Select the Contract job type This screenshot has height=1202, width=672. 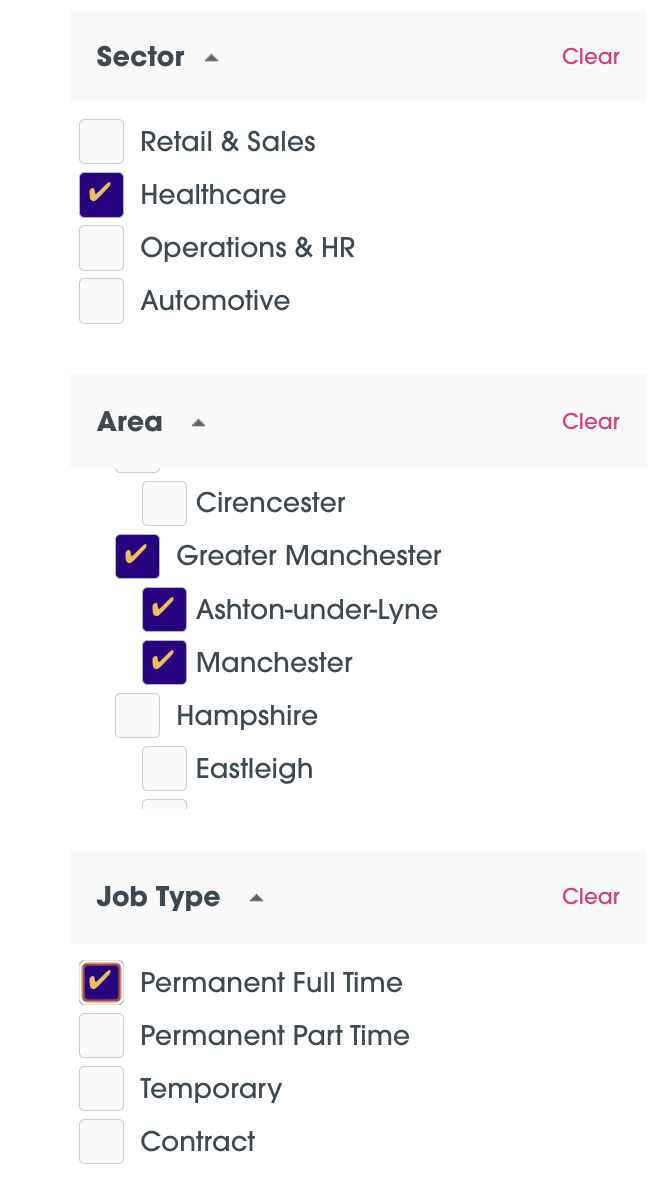101,1141
